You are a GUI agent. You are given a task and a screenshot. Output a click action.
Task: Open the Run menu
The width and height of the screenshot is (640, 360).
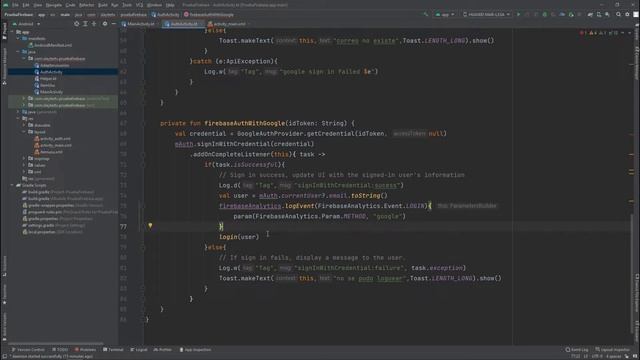(115, 5)
